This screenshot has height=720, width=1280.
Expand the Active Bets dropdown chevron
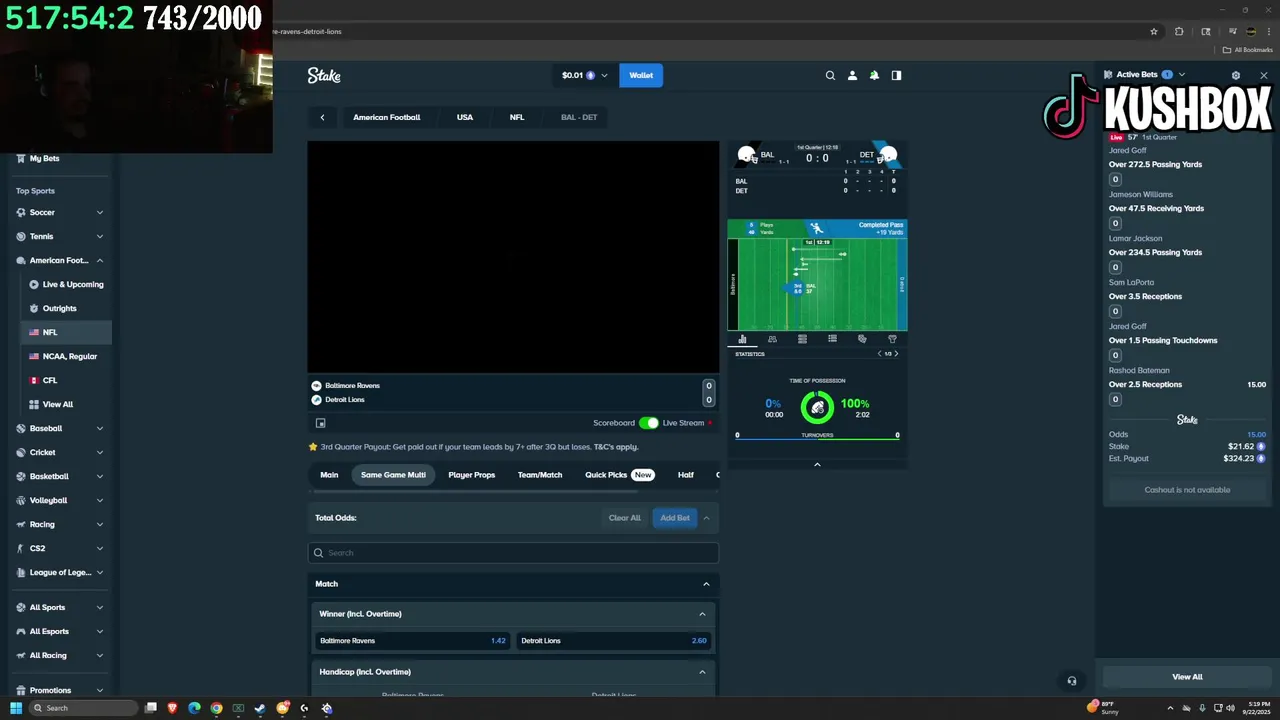point(1182,75)
